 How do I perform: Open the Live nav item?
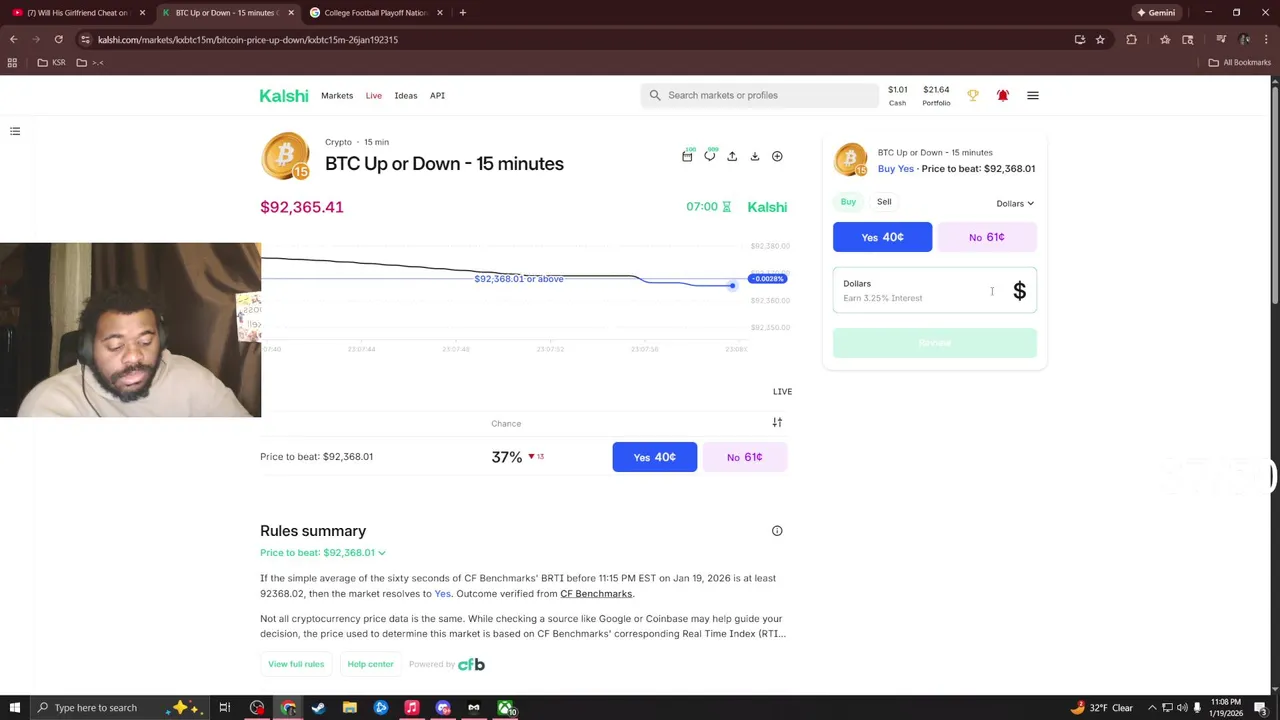[373, 95]
